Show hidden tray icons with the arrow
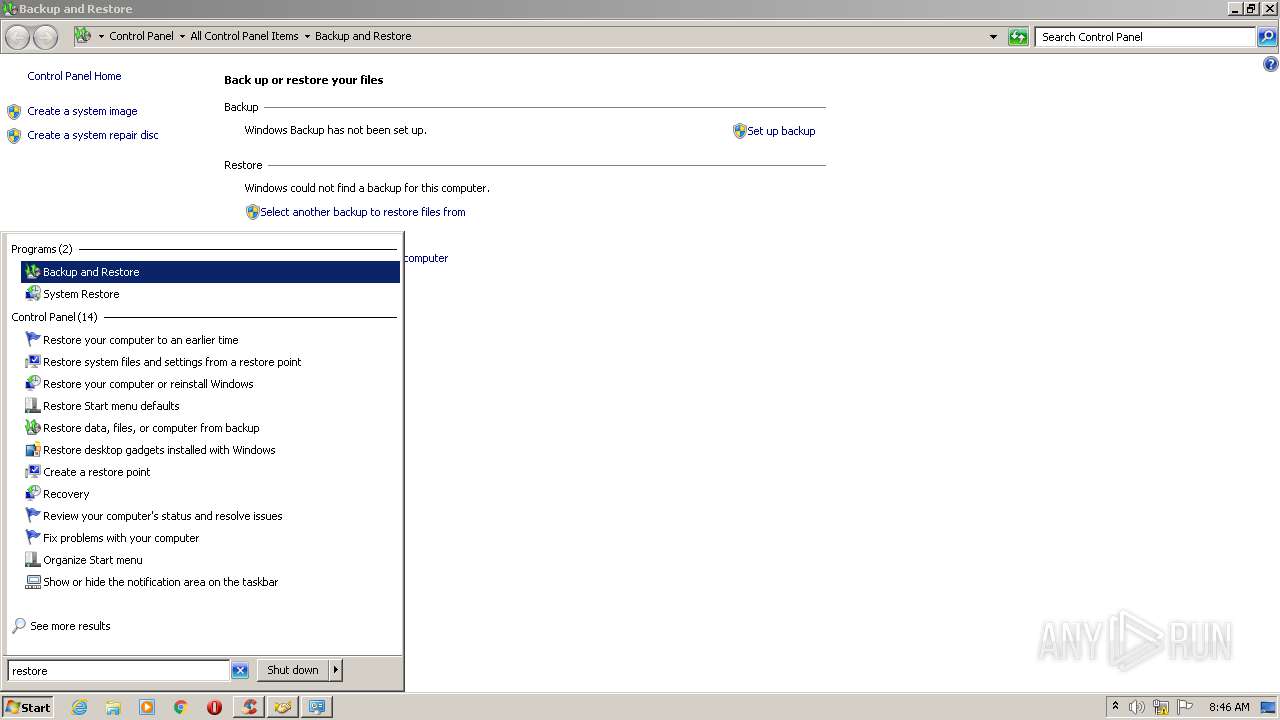Screen dimensions: 1280x720 pos(1115,706)
